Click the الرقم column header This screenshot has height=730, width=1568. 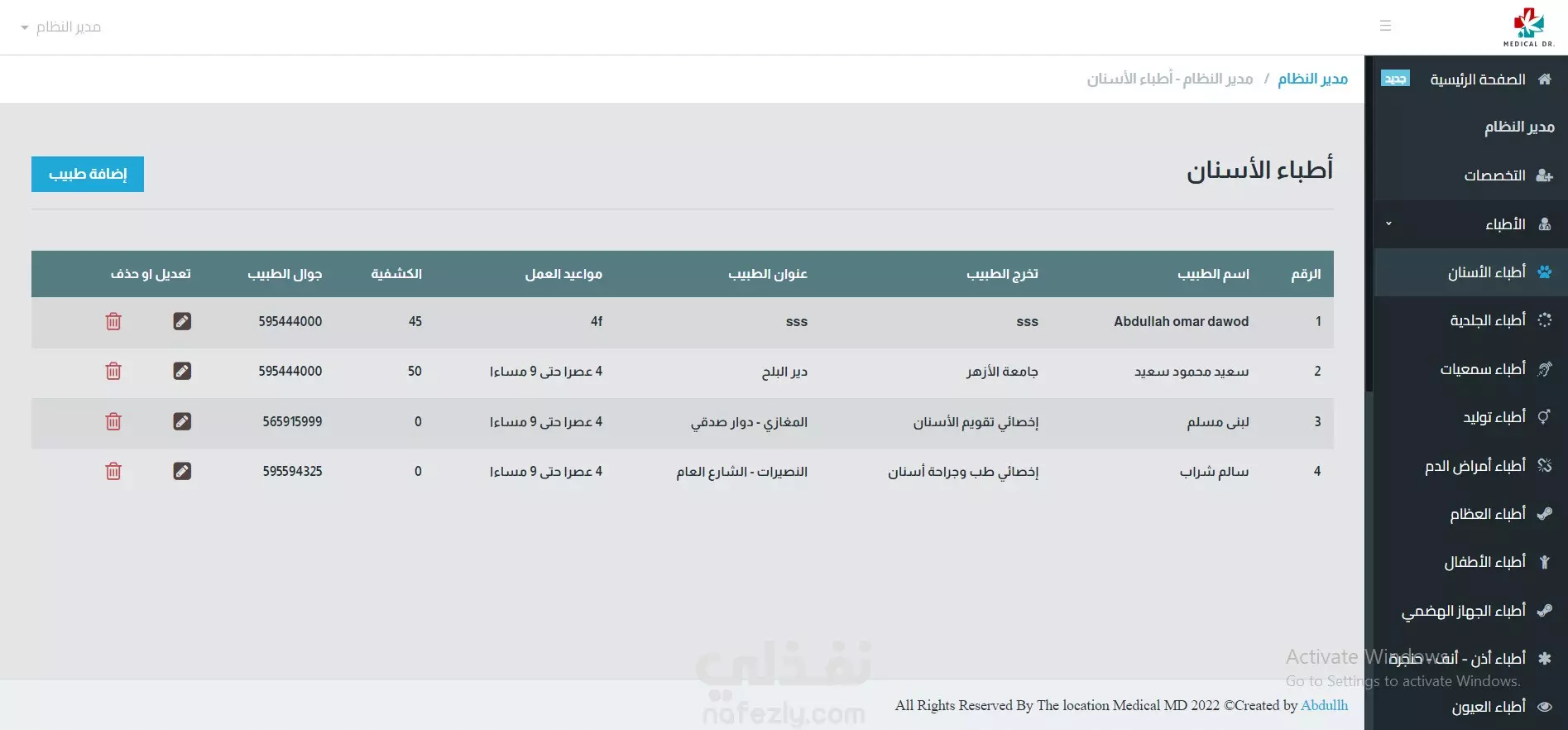1306,274
